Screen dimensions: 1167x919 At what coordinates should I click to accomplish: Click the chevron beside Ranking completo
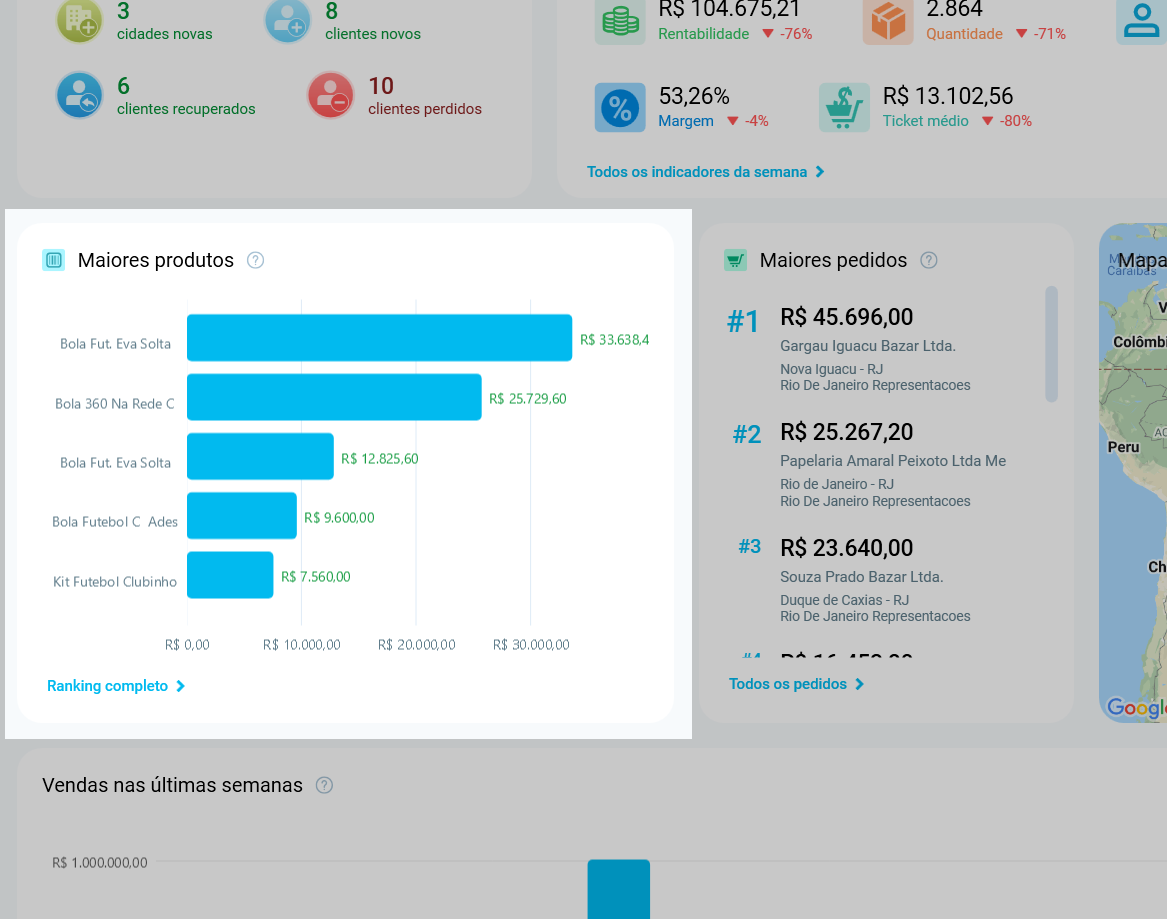pos(180,686)
